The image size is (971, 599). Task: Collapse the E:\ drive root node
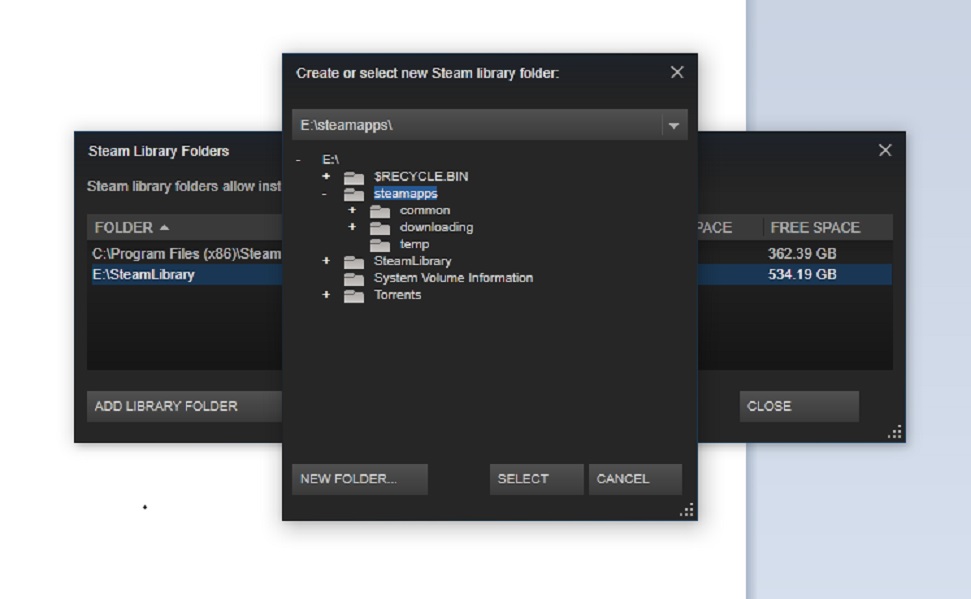(x=298, y=160)
